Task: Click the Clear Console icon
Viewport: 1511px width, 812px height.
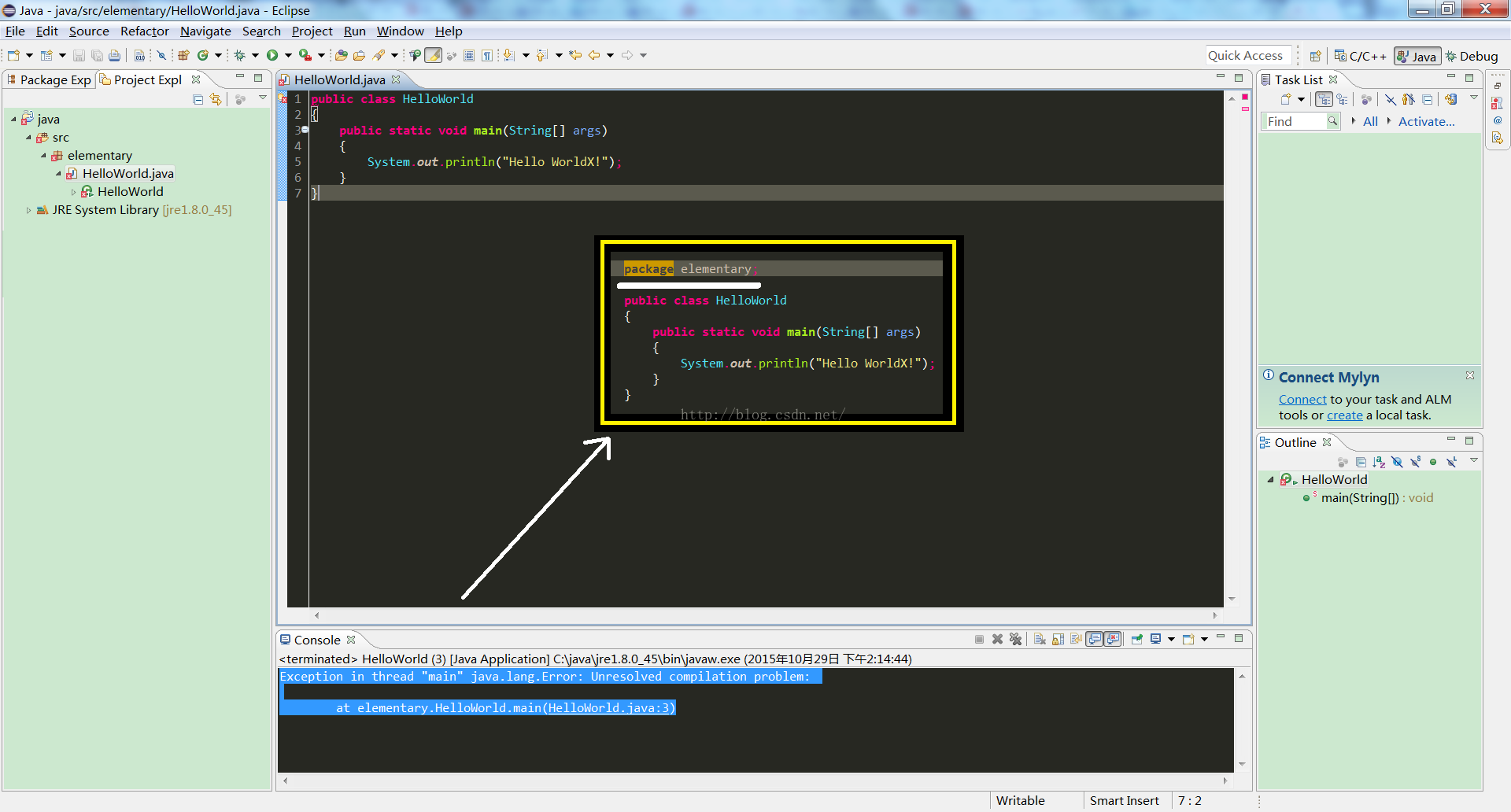Action: point(1040,639)
